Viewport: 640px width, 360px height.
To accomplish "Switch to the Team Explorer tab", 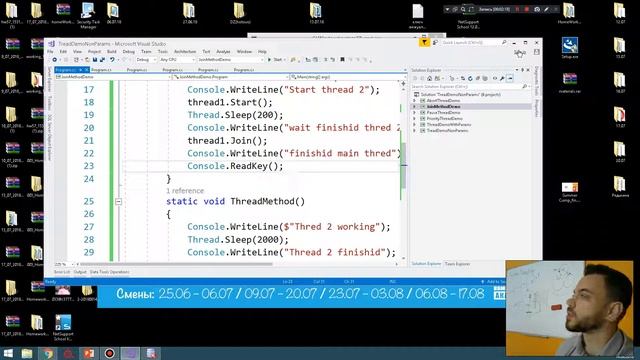I will point(457,264).
